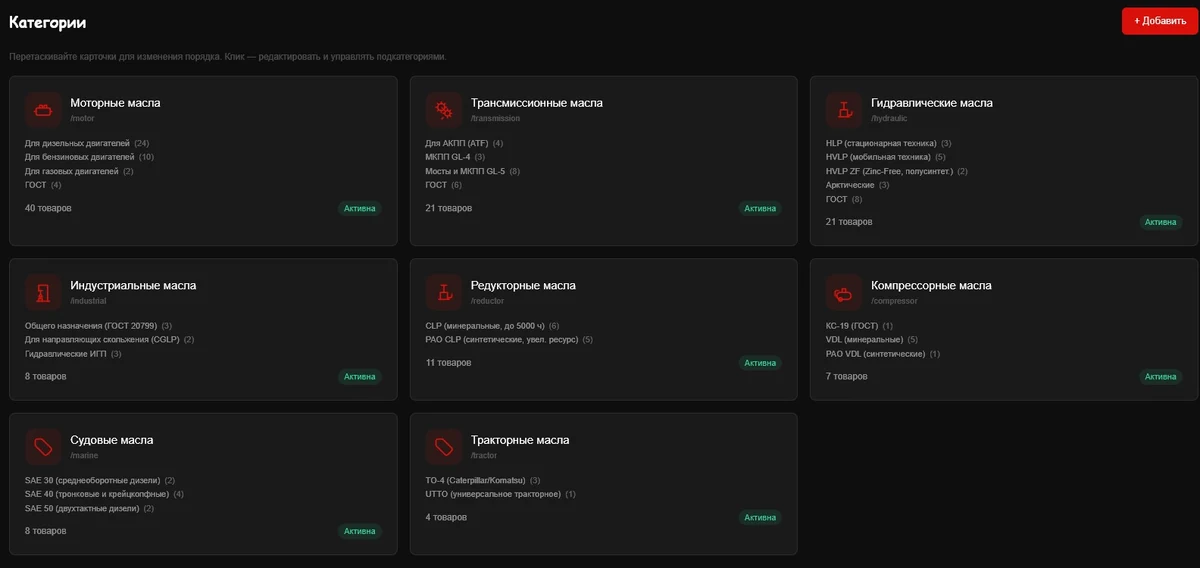Click the /marine slug text

(x=85, y=456)
